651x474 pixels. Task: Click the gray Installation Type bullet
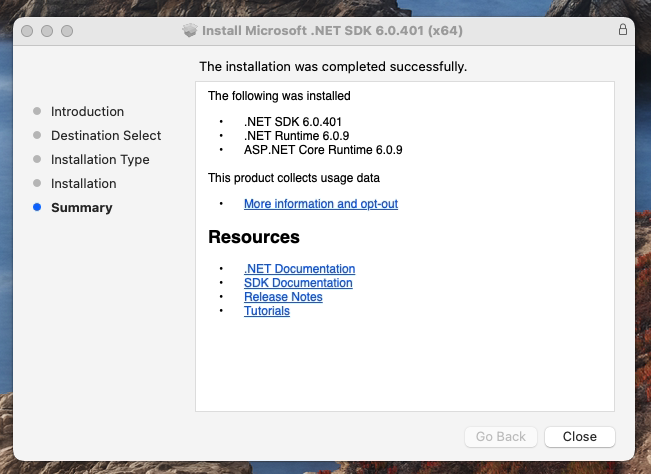(37, 159)
